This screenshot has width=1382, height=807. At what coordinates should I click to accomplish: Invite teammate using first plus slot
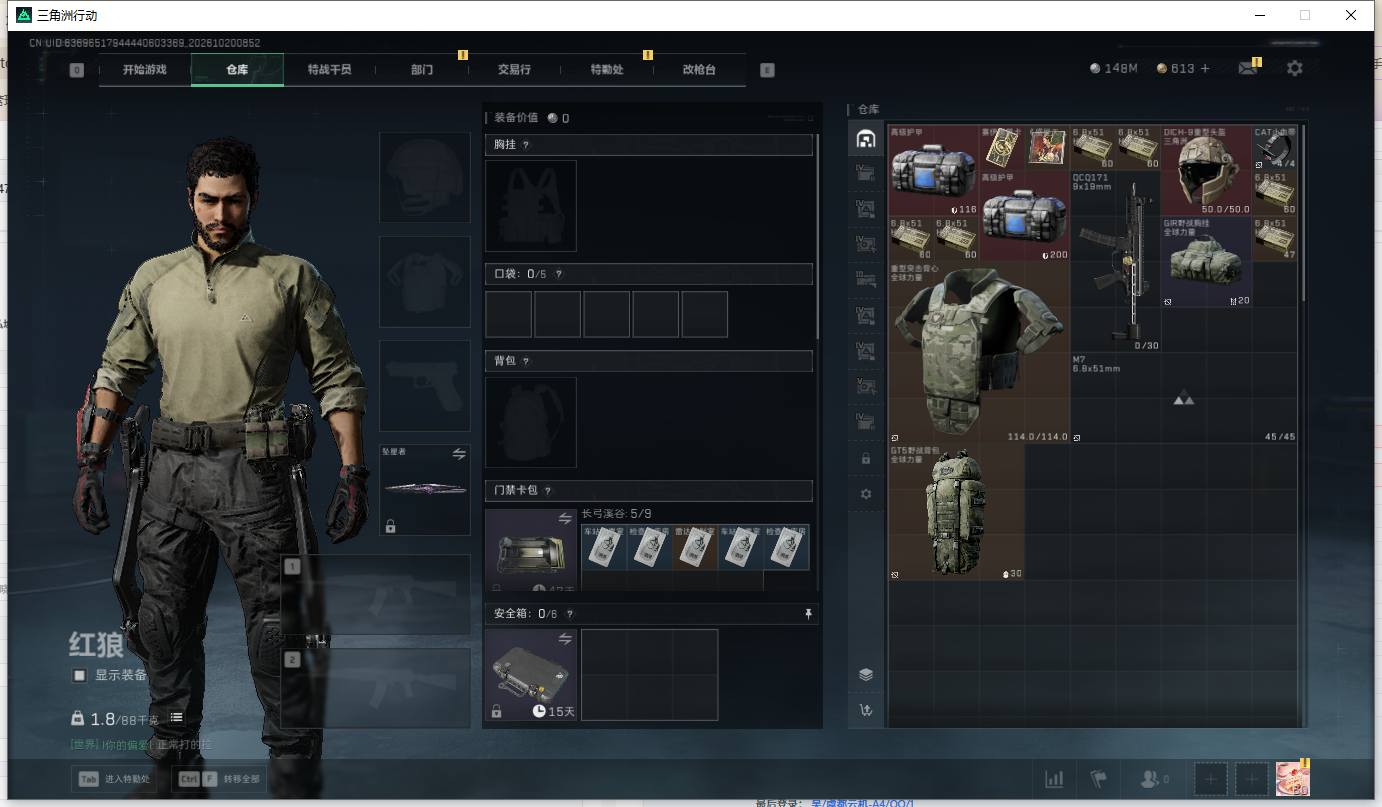1210,779
